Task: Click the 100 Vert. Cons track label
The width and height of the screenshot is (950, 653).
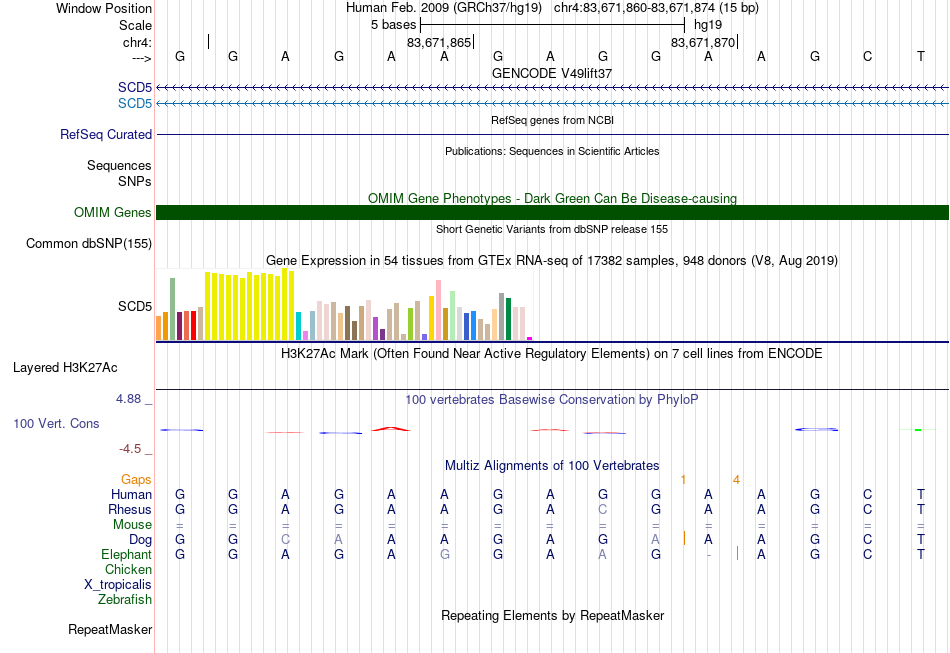Action: 56,423
